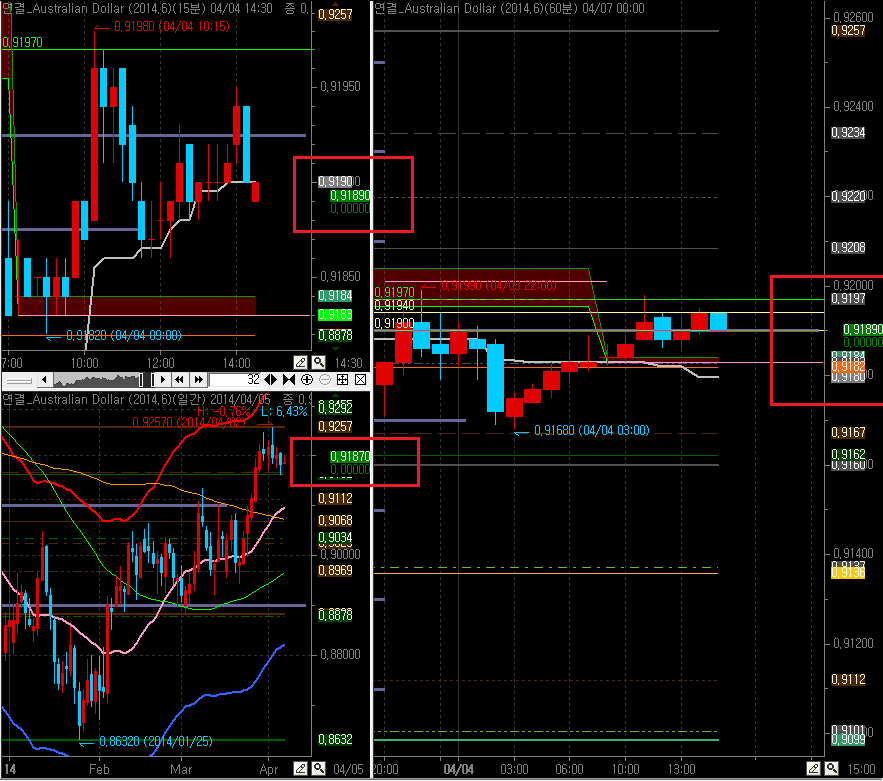Click the magnifier icon in 60-minute chart

[x=830, y=769]
